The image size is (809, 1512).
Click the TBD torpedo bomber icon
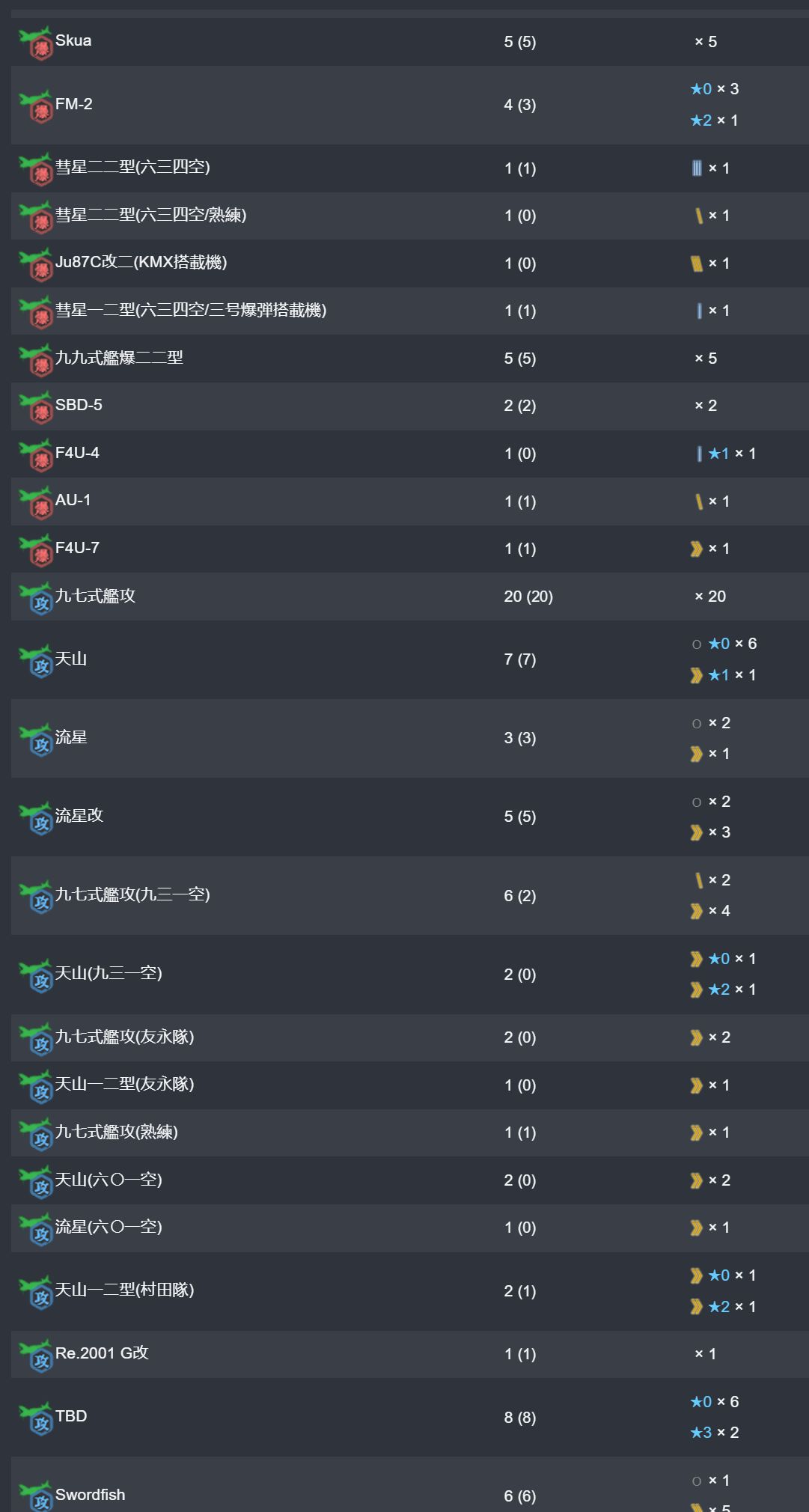(35, 1418)
